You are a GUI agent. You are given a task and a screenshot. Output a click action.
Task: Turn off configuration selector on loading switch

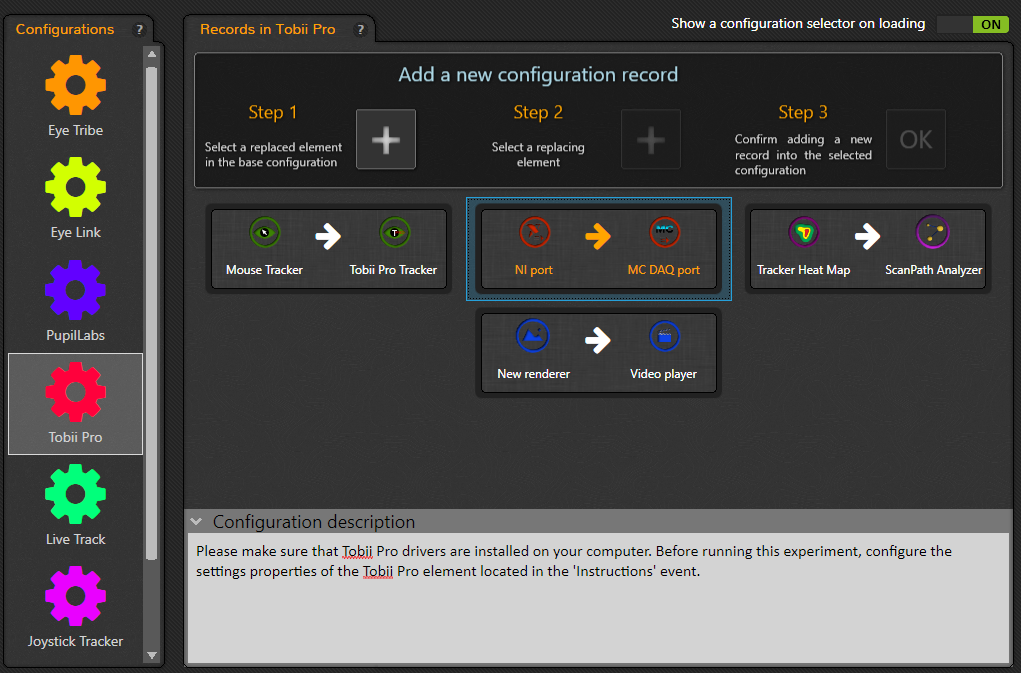973,25
